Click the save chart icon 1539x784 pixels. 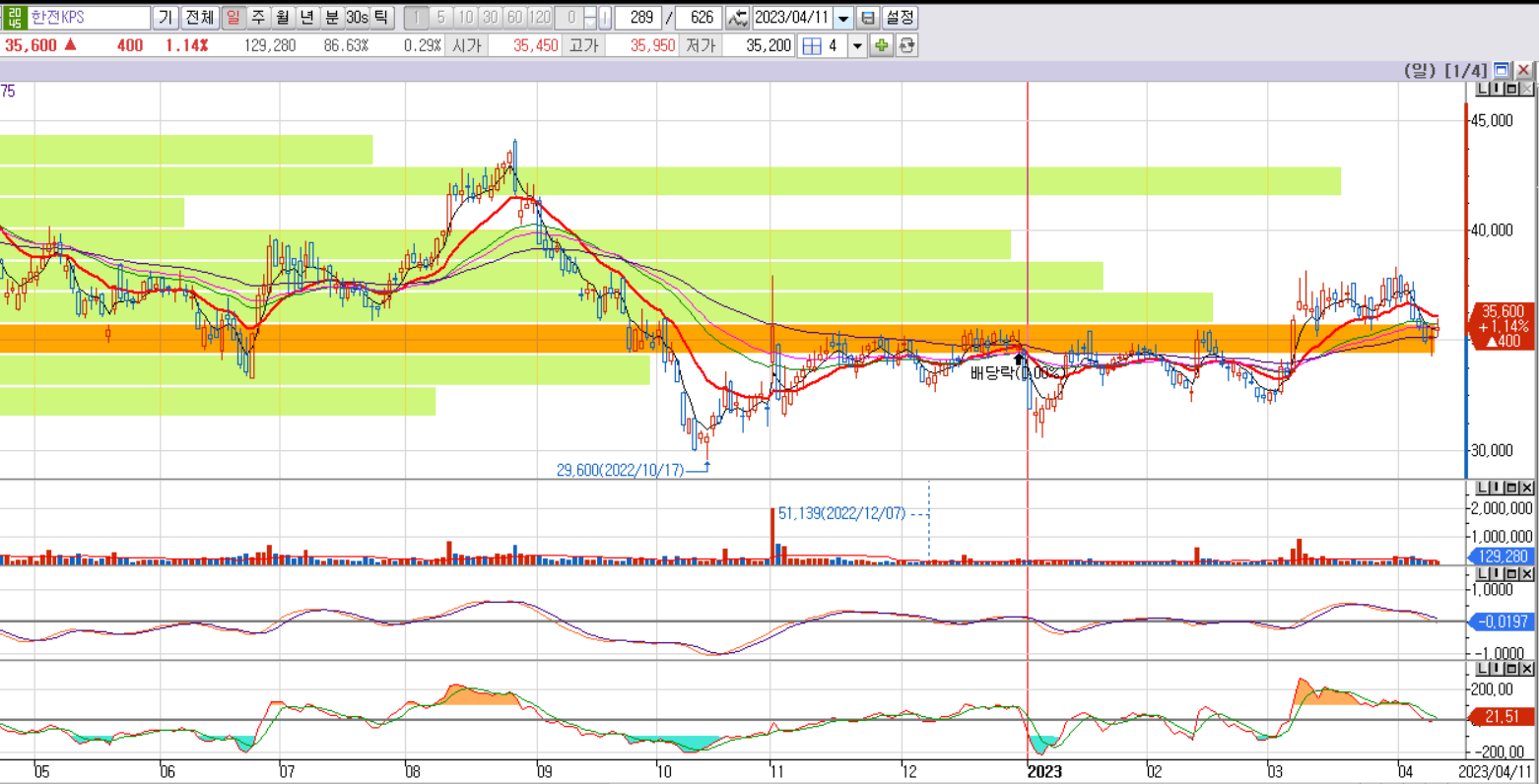[867, 18]
